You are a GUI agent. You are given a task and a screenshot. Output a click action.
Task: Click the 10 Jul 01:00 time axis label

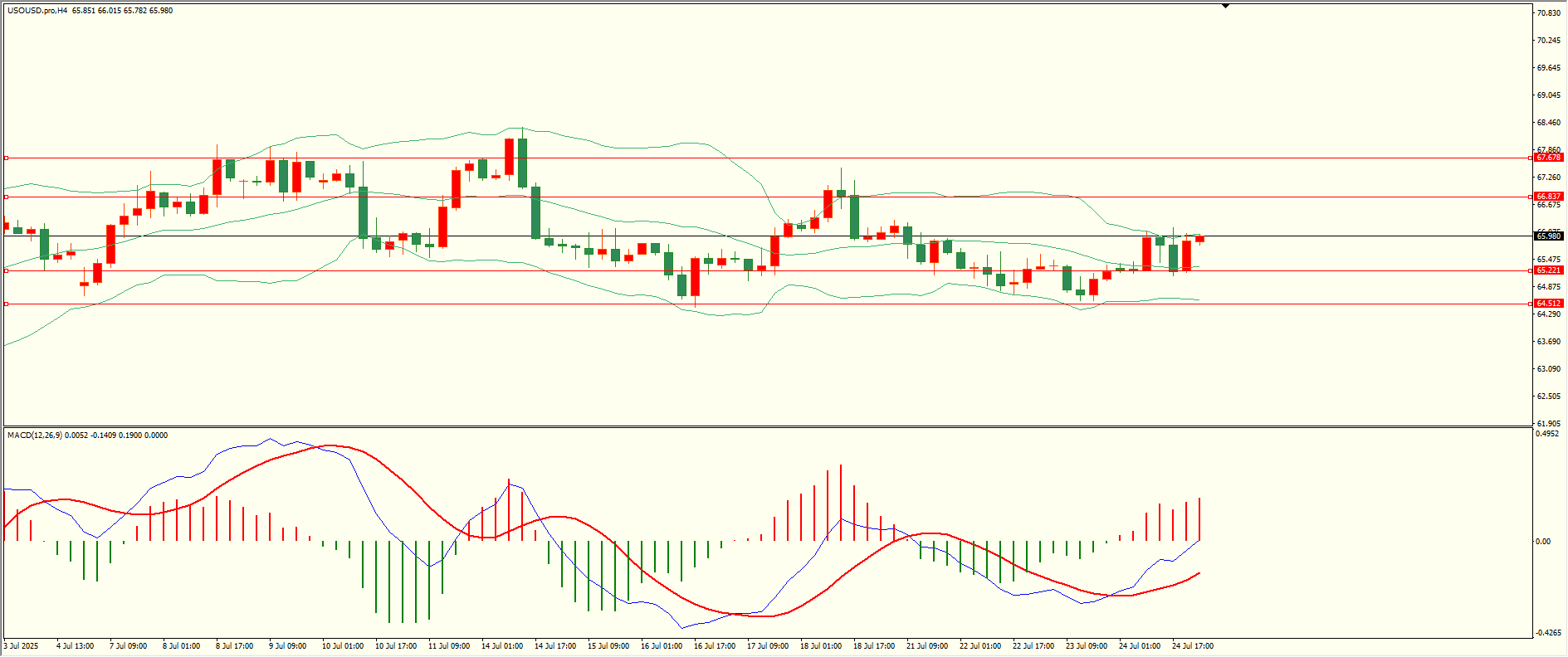point(343,645)
